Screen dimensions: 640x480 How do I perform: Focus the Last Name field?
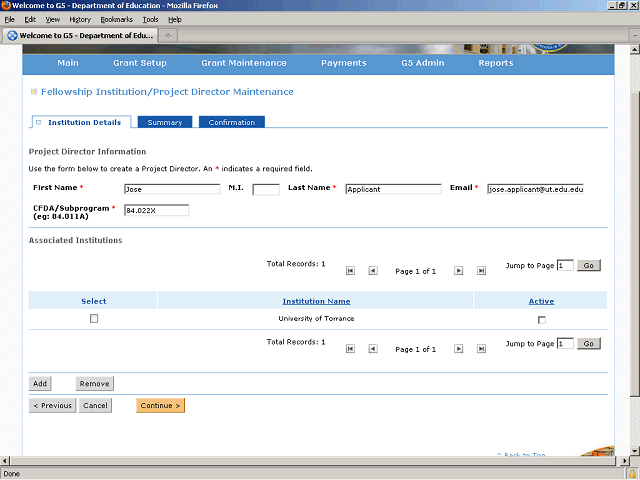(x=393, y=189)
